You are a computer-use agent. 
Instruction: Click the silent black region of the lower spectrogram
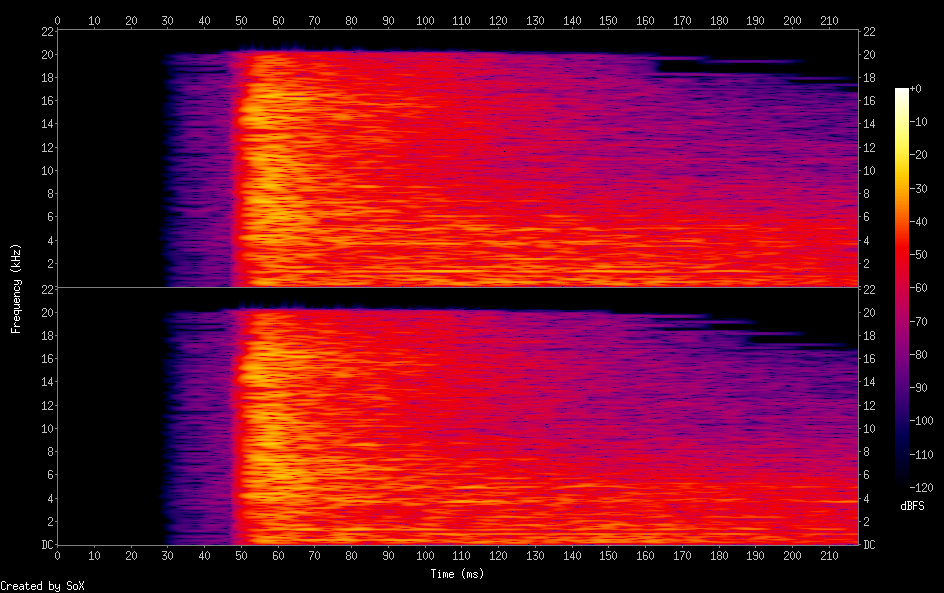[x=110, y=420]
